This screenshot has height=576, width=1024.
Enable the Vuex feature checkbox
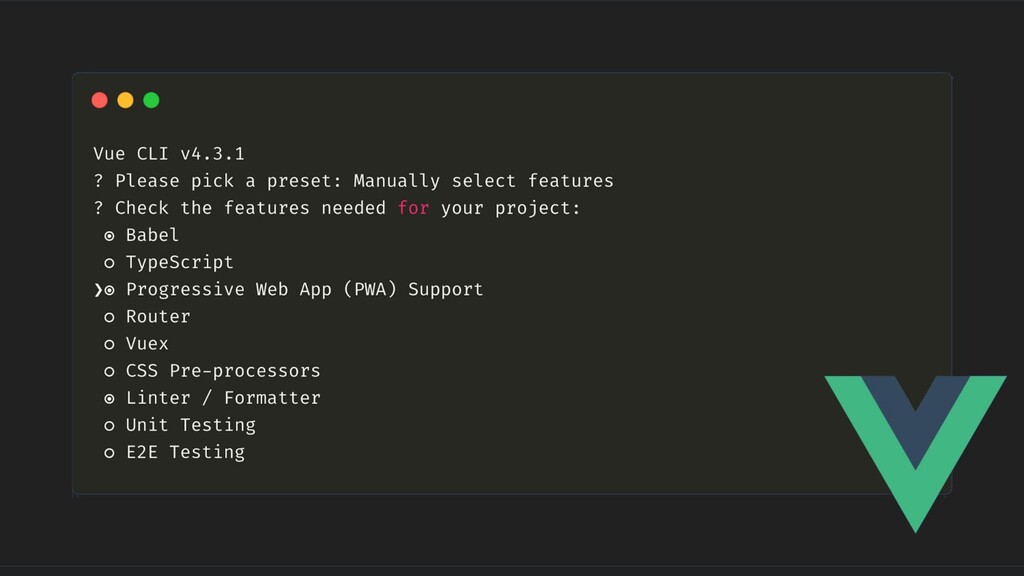(109, 344)
